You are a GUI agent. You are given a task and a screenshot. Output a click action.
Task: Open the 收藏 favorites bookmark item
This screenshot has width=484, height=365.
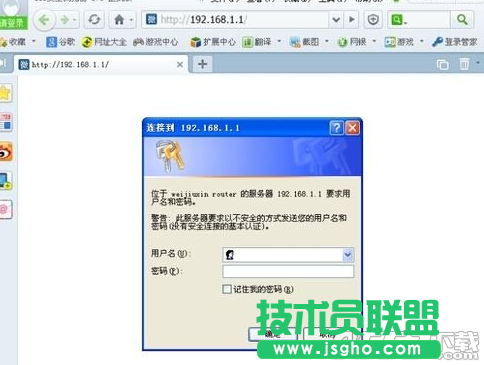coord(13,42)
